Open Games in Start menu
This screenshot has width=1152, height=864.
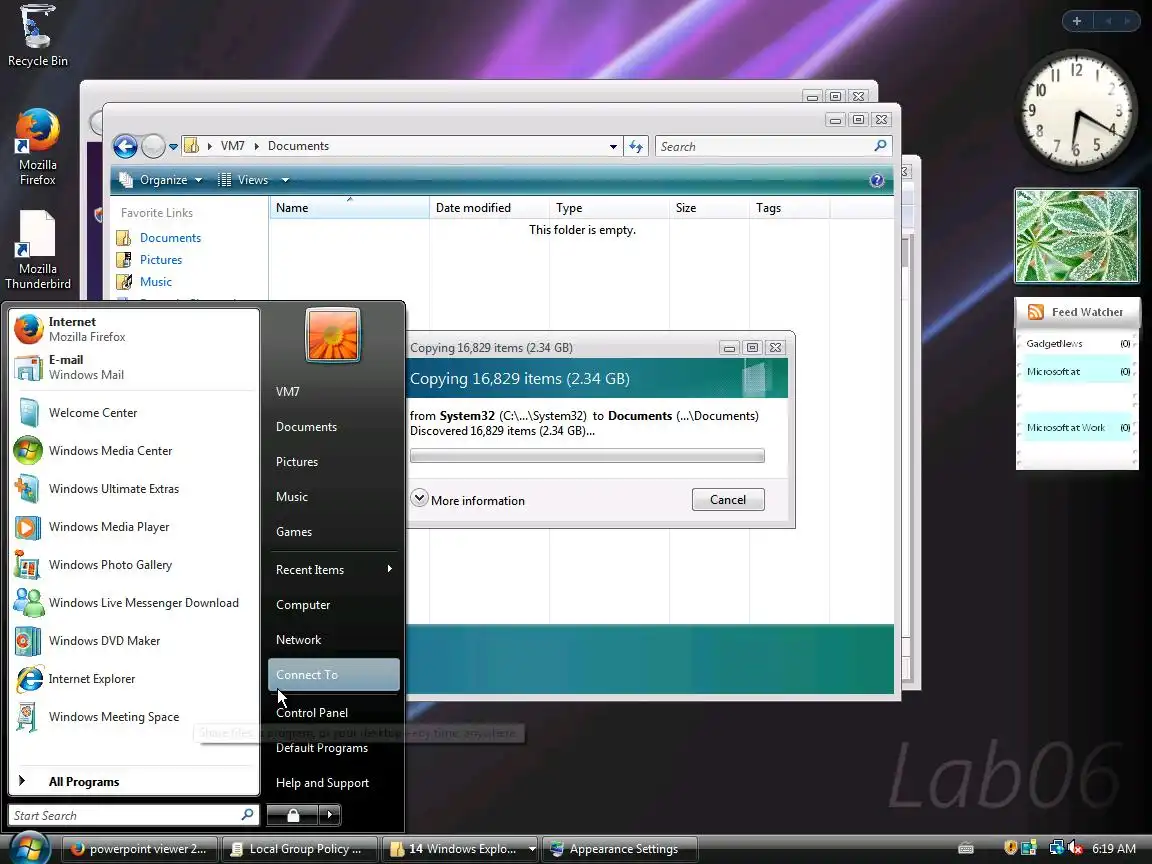click(x=334, y=532)
